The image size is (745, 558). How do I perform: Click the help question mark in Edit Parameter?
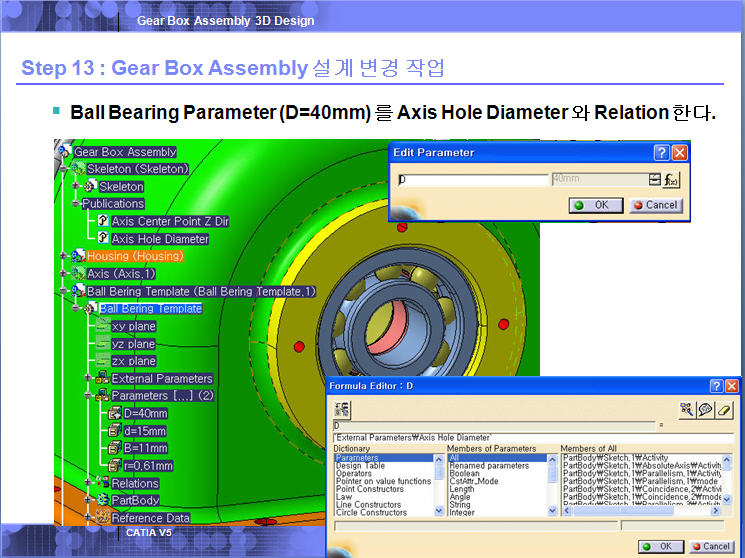click(661, 153)
